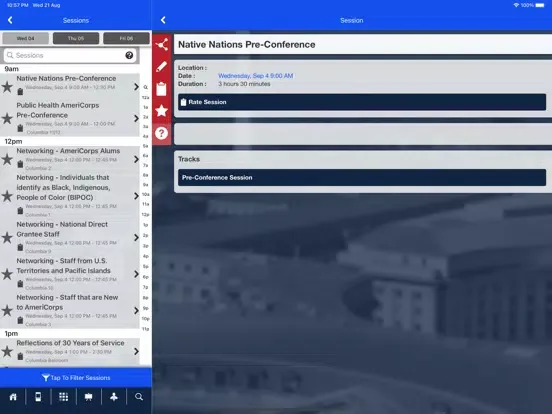
Task: Tap the grid menu icon in bottom bar
Action: (64, 397)
